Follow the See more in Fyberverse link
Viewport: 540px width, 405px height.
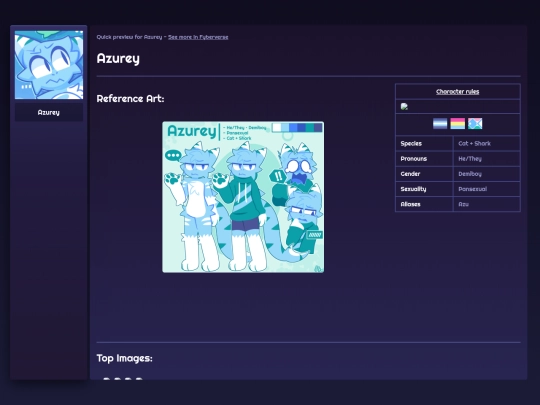click(x=198, y=37)
